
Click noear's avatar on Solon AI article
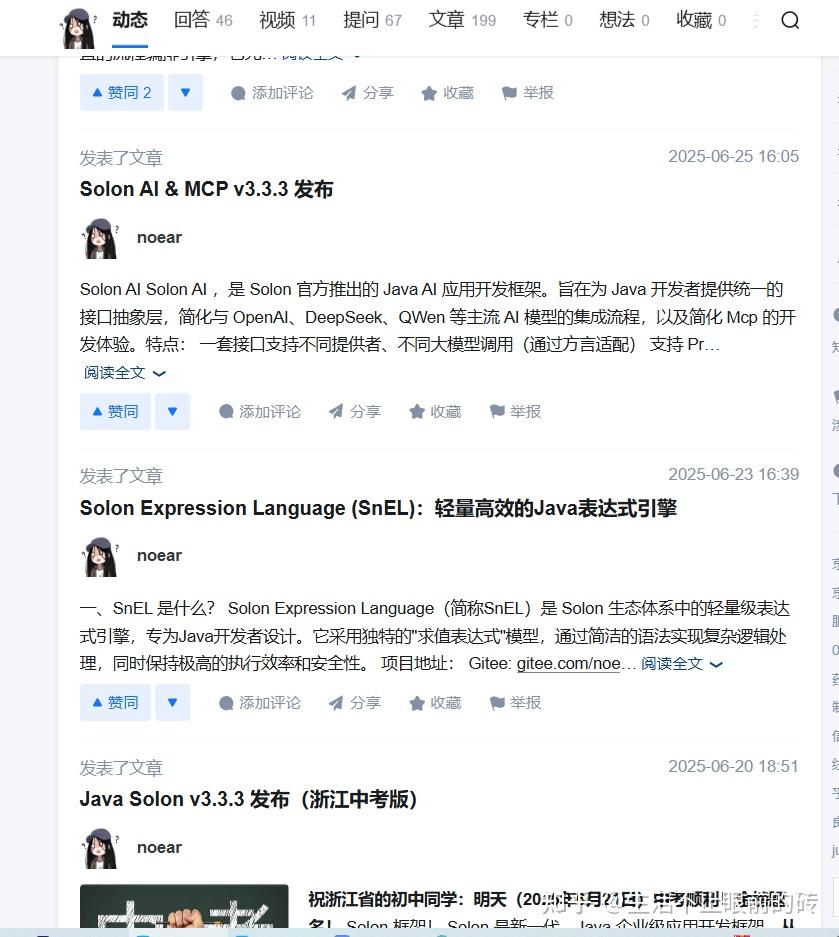click(100, 238)
